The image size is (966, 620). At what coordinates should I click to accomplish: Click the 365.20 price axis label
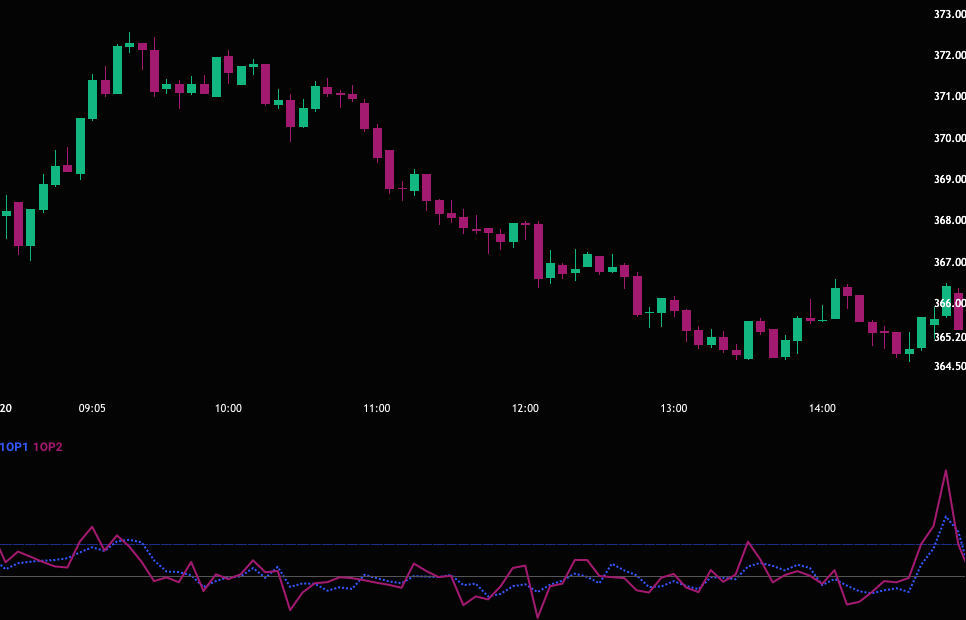point(948,337)
